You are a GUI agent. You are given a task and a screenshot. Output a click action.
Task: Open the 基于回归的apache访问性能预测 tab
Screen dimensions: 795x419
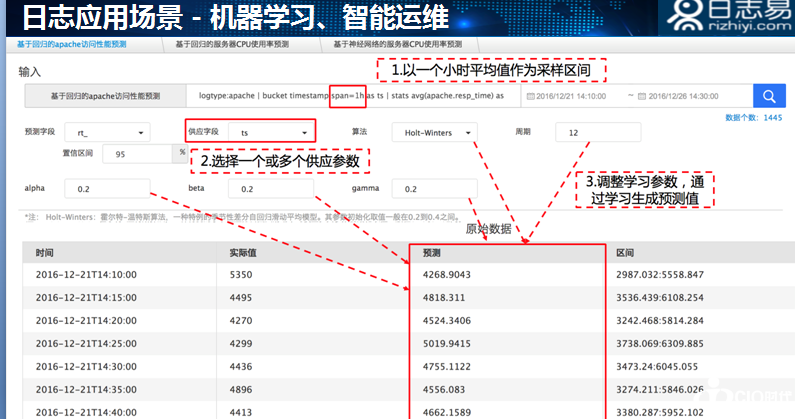click(x=71, y=46)
